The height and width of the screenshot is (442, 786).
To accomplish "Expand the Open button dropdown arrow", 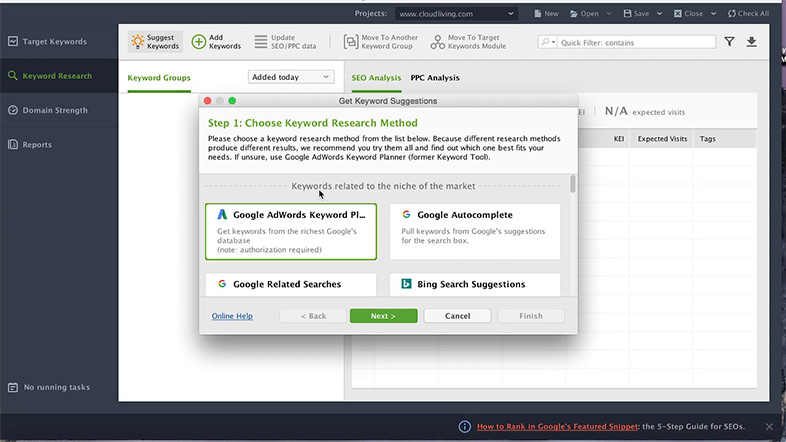I will point(609,14).
